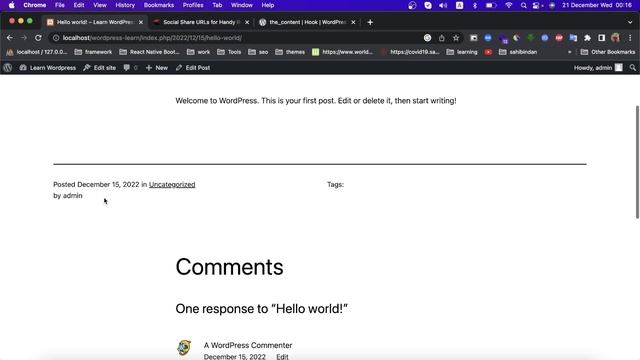Click the Wi-Fi status icon
This screenshot has width=640, height=360.
pyautogui.click(x=509, y=5)
